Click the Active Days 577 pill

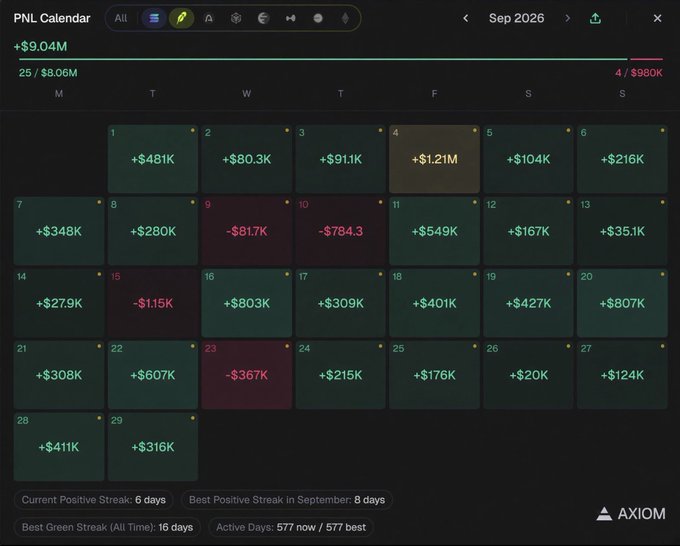[291, 527]
